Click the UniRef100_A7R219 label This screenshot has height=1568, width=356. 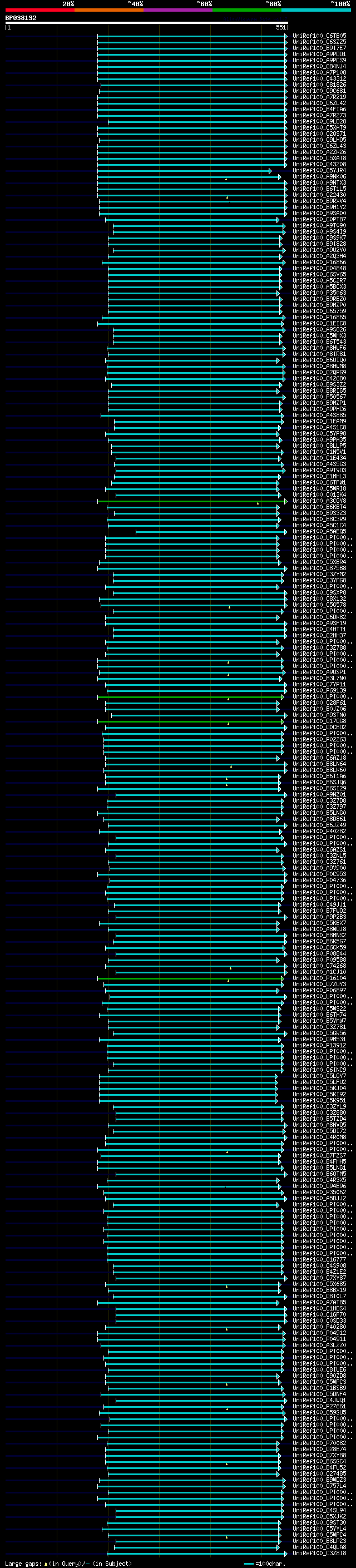(319, 97)
